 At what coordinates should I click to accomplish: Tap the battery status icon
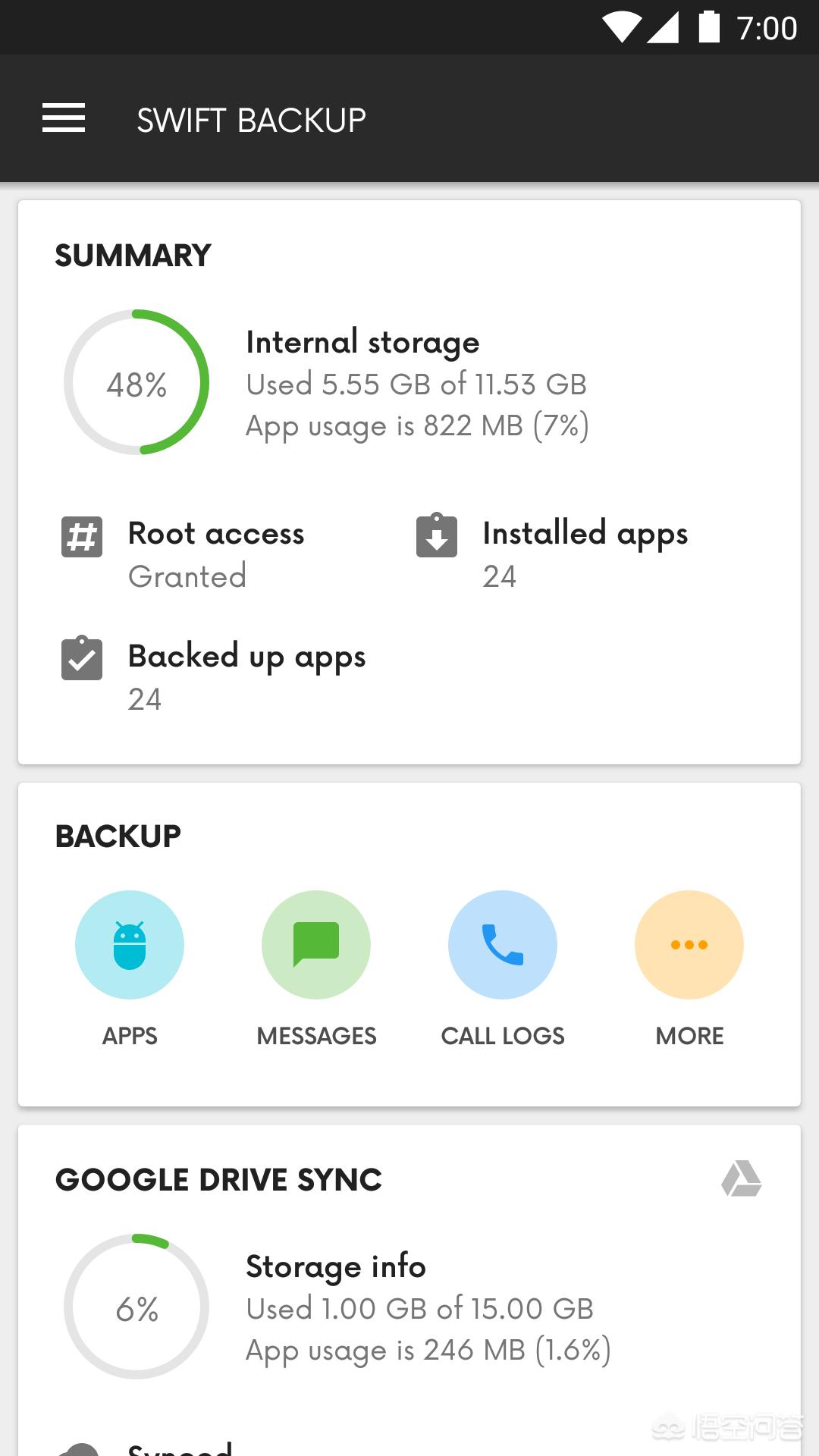click(709, 27)
